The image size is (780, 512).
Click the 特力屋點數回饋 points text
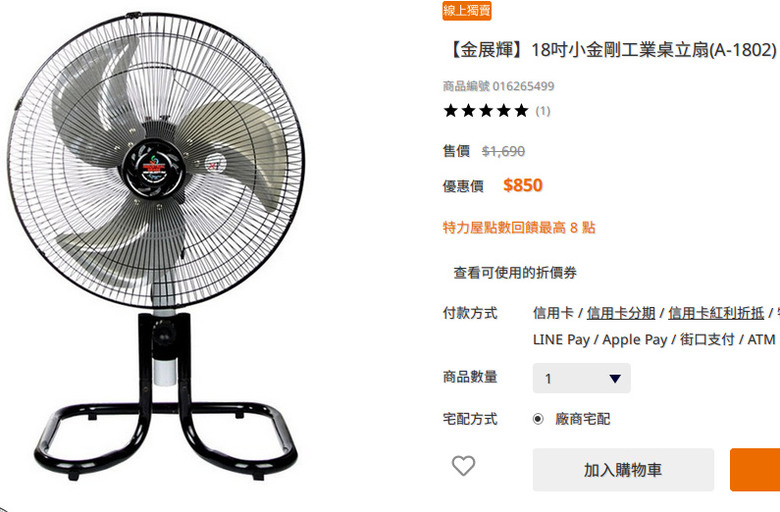tap(519, 228)
